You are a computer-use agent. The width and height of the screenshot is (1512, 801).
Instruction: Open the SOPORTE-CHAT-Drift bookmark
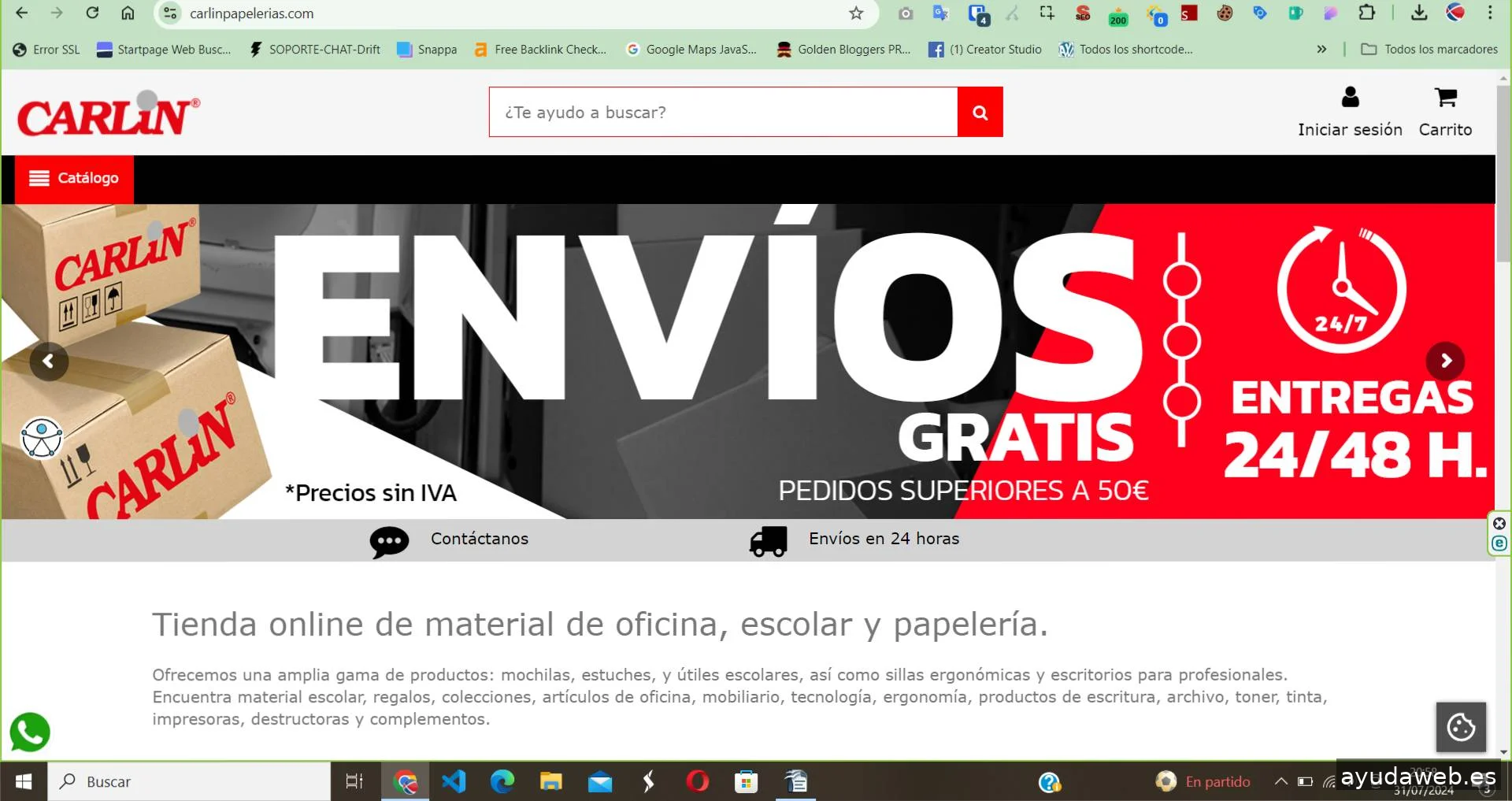(315, 50)
